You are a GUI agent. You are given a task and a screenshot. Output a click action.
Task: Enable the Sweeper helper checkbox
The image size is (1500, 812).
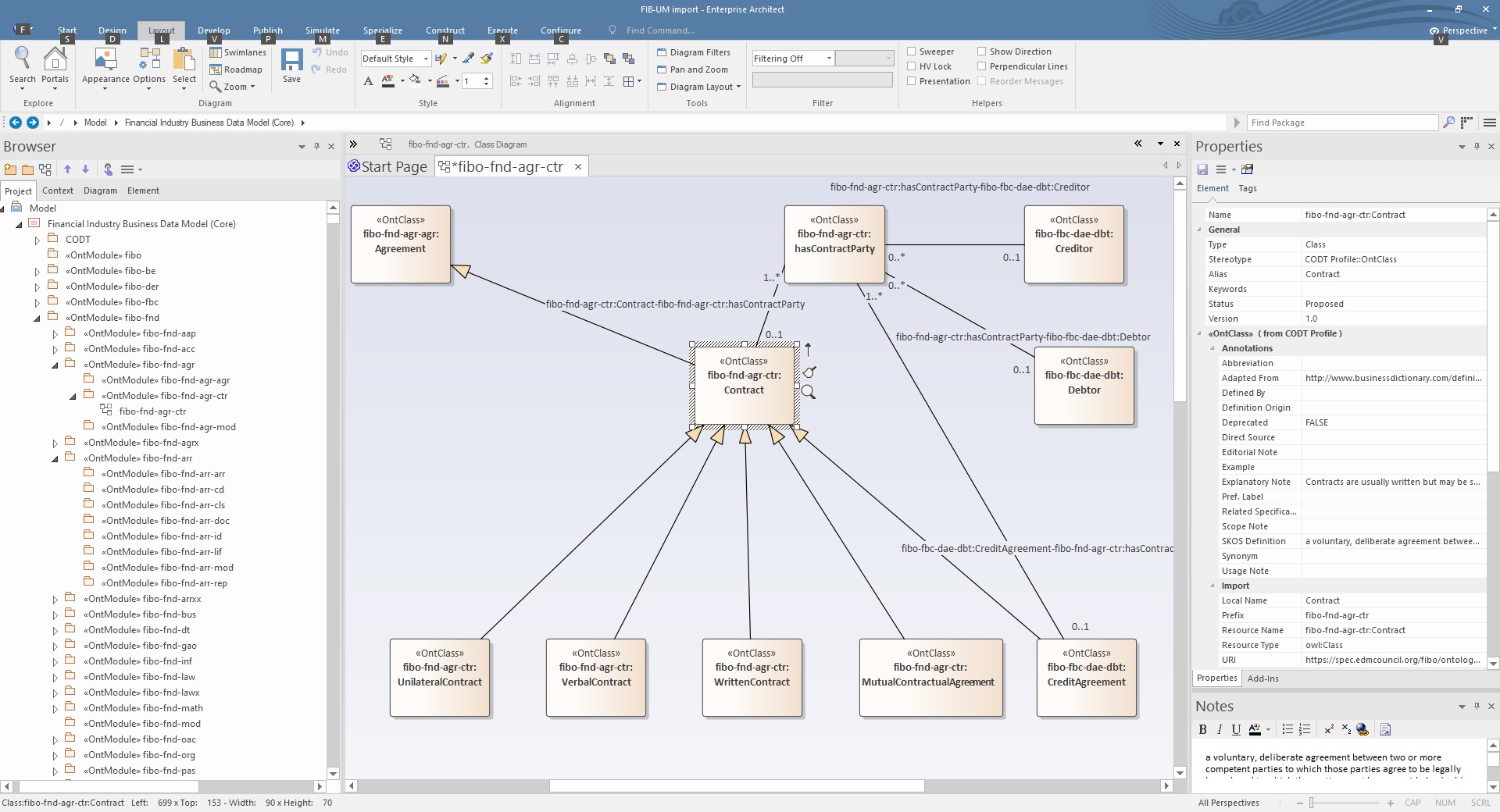point(912,51)
